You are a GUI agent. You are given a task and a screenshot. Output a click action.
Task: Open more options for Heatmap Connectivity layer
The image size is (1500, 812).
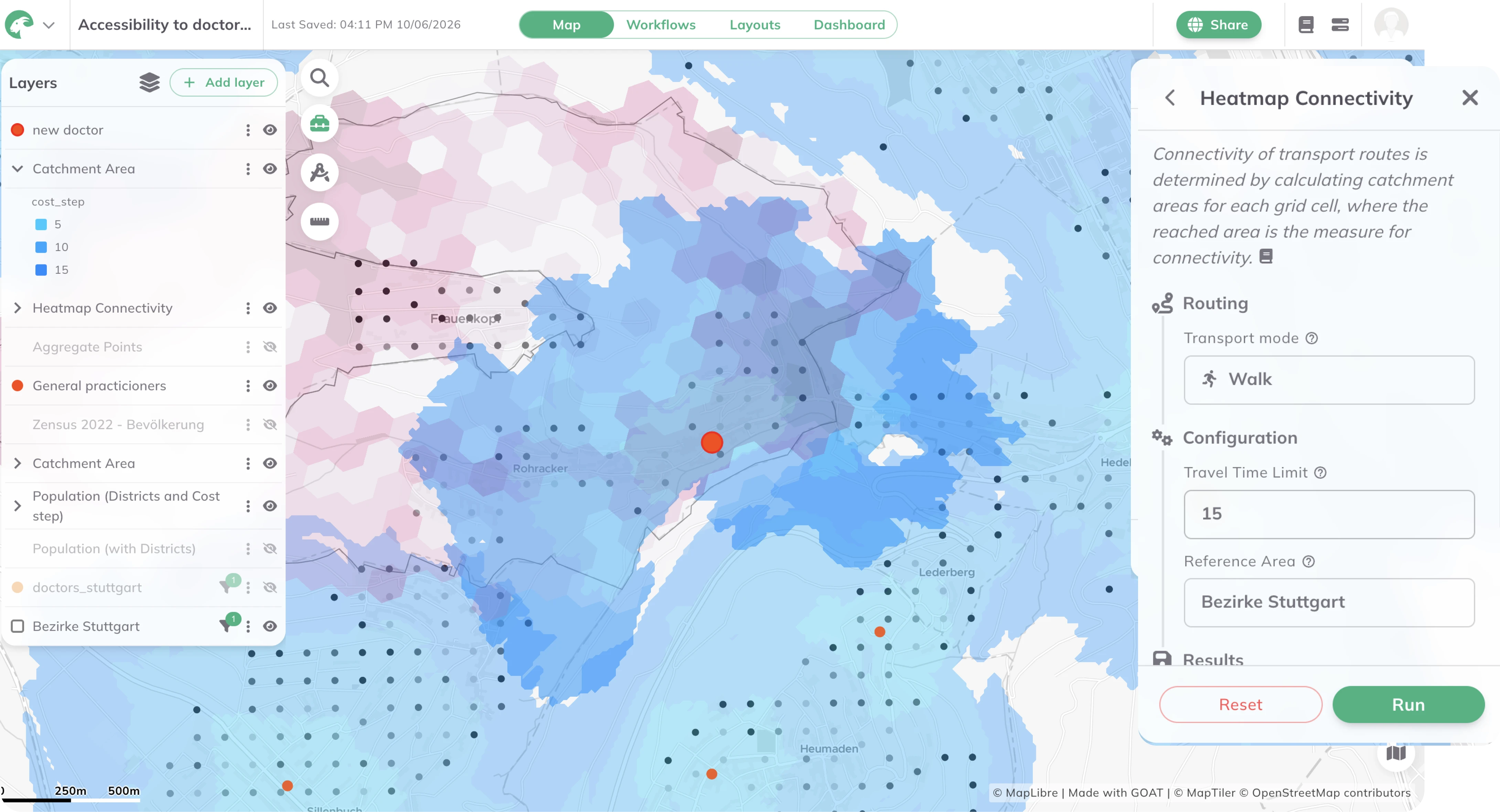[x=248, y=308]
